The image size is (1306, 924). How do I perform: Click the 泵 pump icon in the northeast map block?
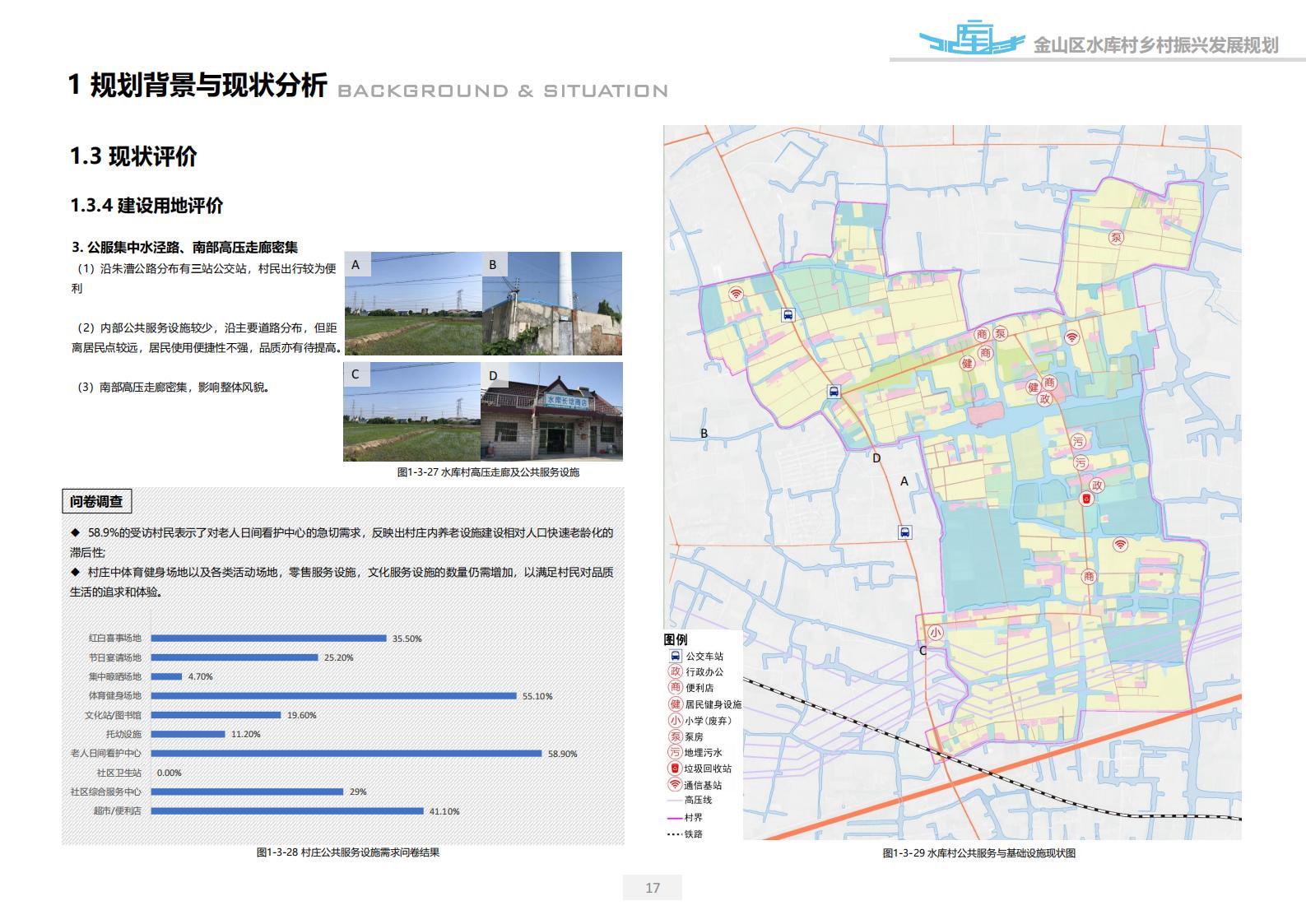click(1116, 237)
